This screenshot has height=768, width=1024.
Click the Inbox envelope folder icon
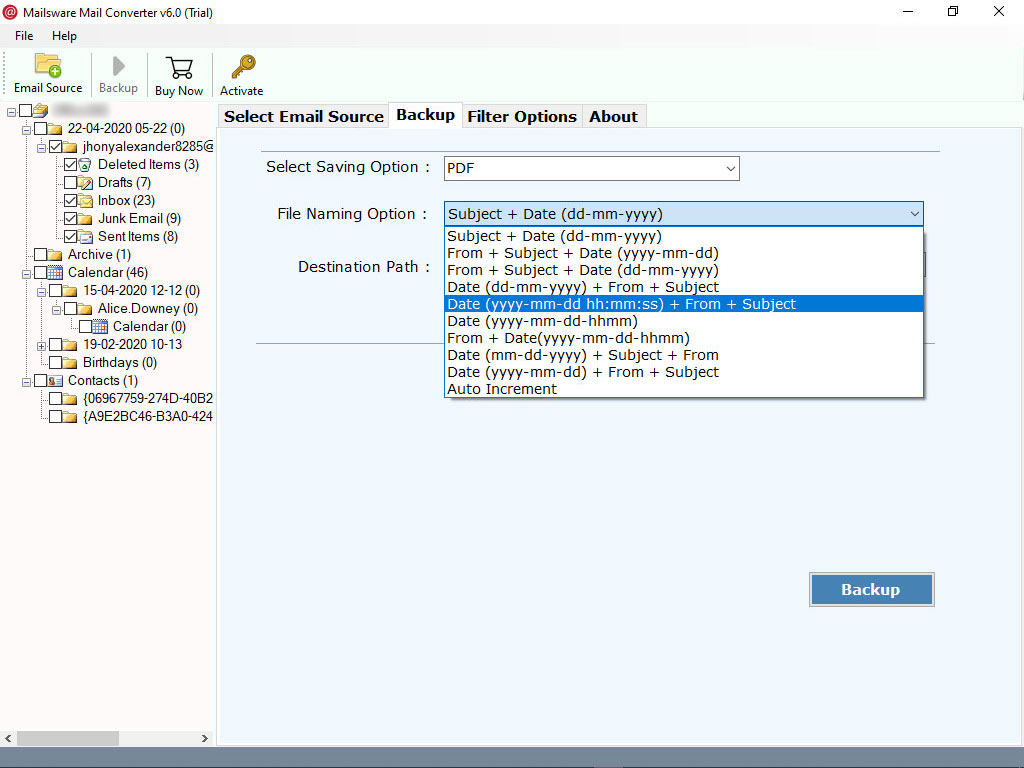pos(86,200)
